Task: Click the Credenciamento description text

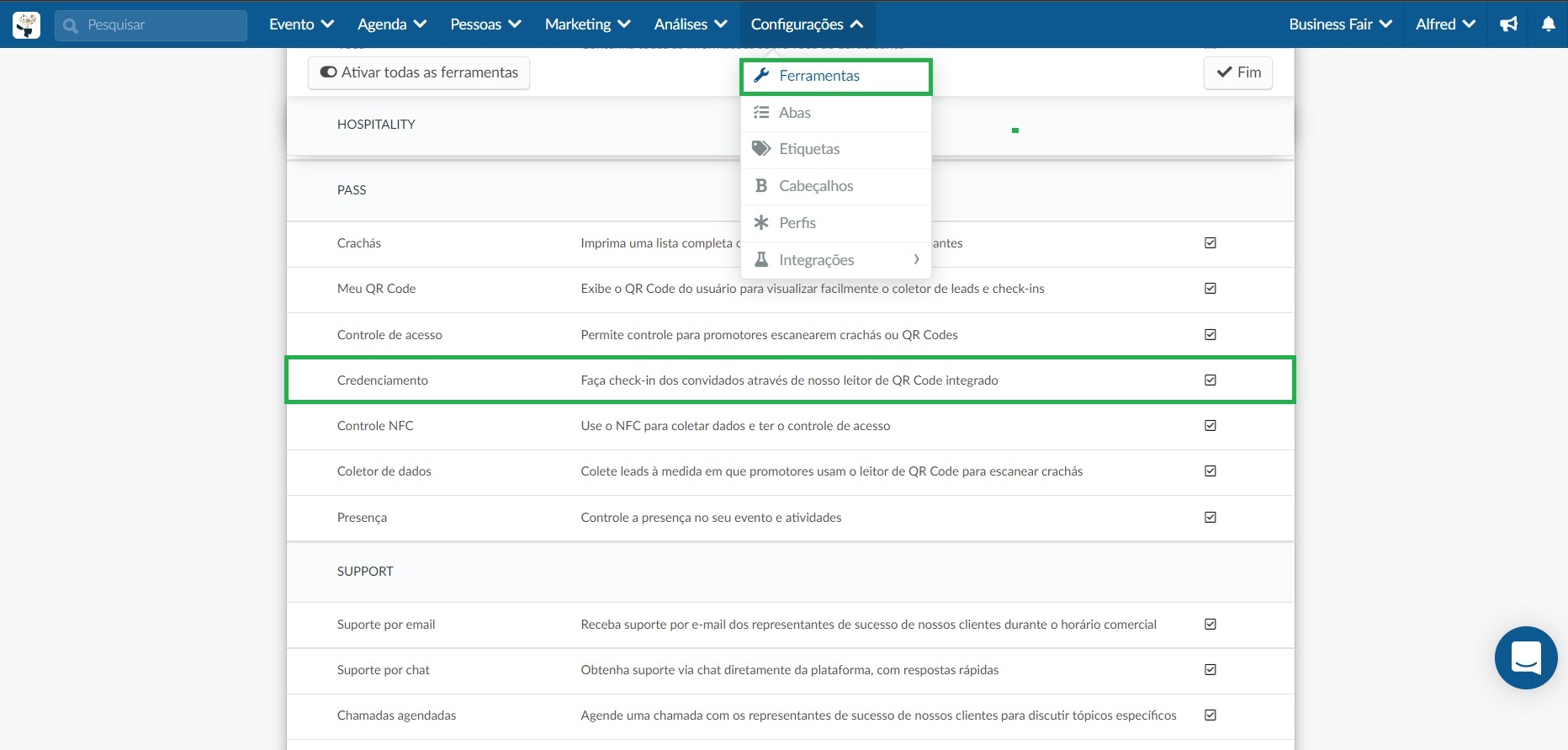Action: click(789, 380)
